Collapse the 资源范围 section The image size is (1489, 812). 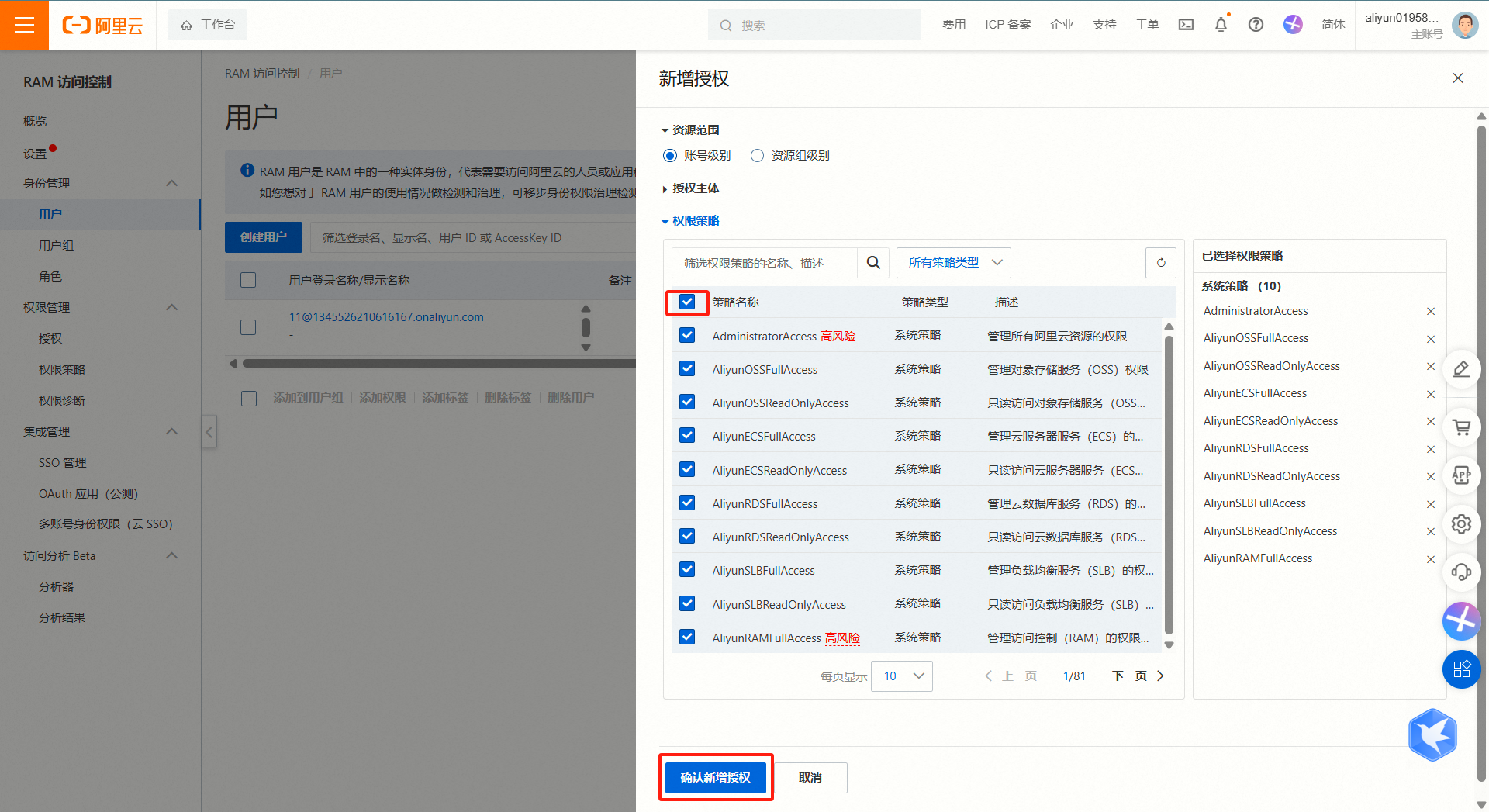pyautogui.click(x=690, y=130)
